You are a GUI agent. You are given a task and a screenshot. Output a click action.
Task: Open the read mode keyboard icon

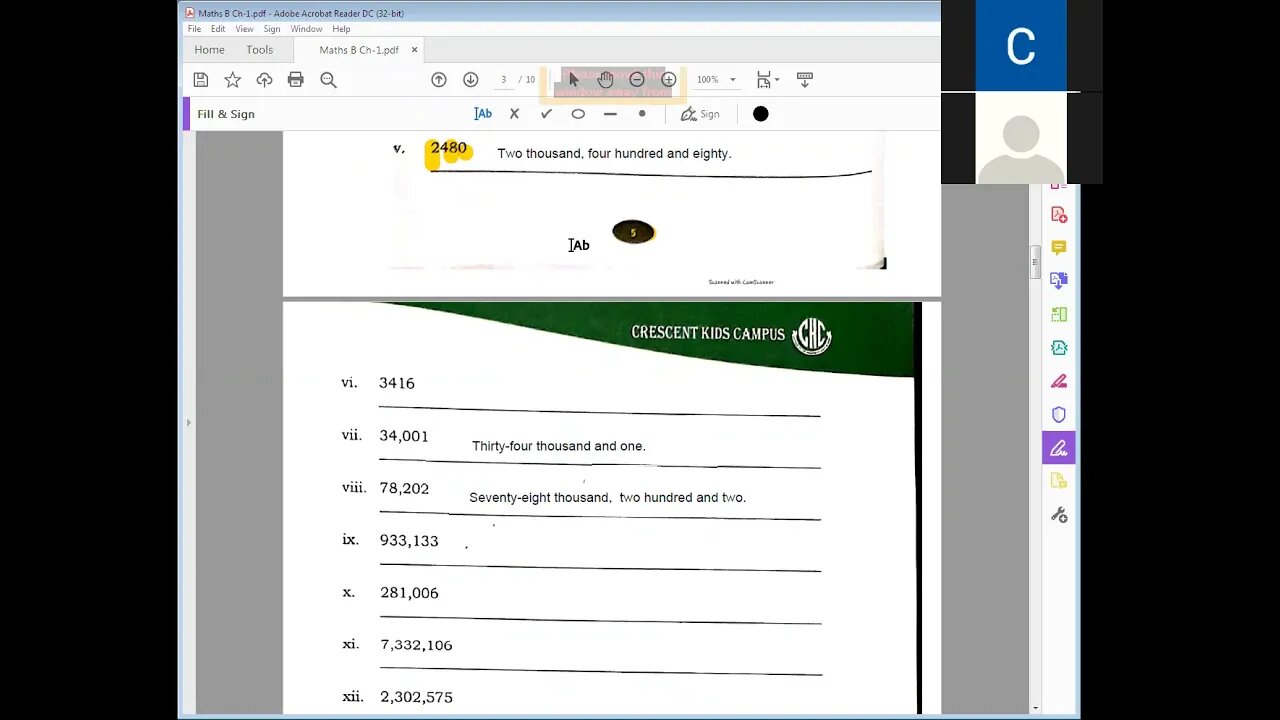click(804, 80)
